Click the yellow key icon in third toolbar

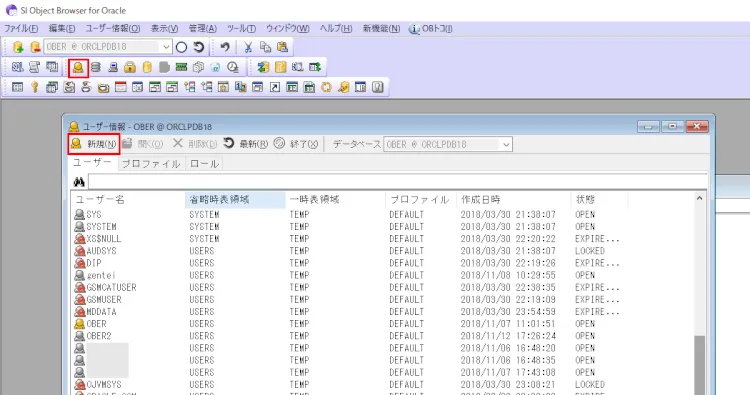34,87
